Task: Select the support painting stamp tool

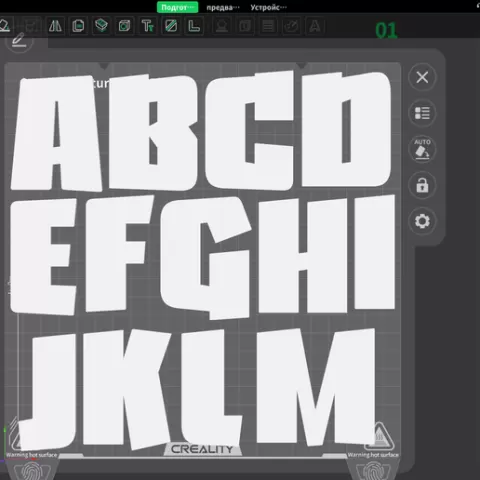Action: (x=222, y=26)
